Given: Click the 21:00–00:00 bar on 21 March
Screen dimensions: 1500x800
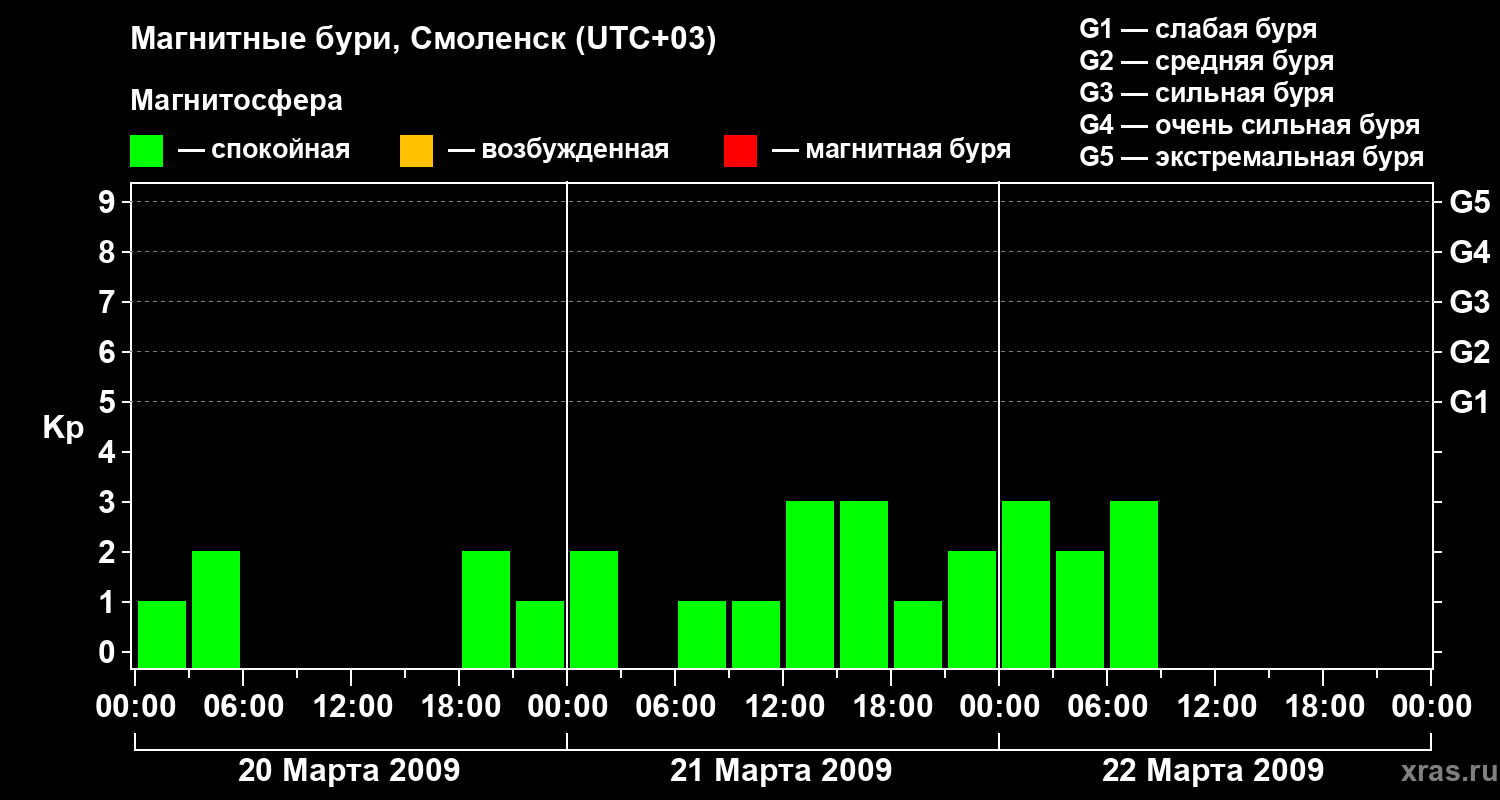Looking at the screenshot, I should point(972,609).
